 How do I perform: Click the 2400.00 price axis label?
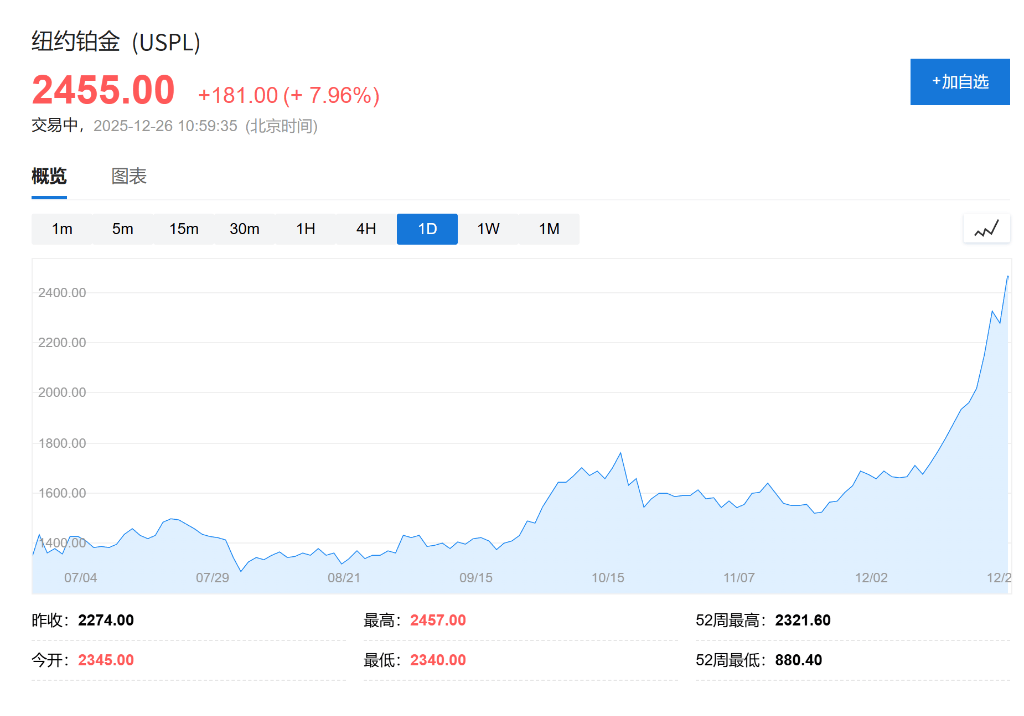(x=62, y=293)
